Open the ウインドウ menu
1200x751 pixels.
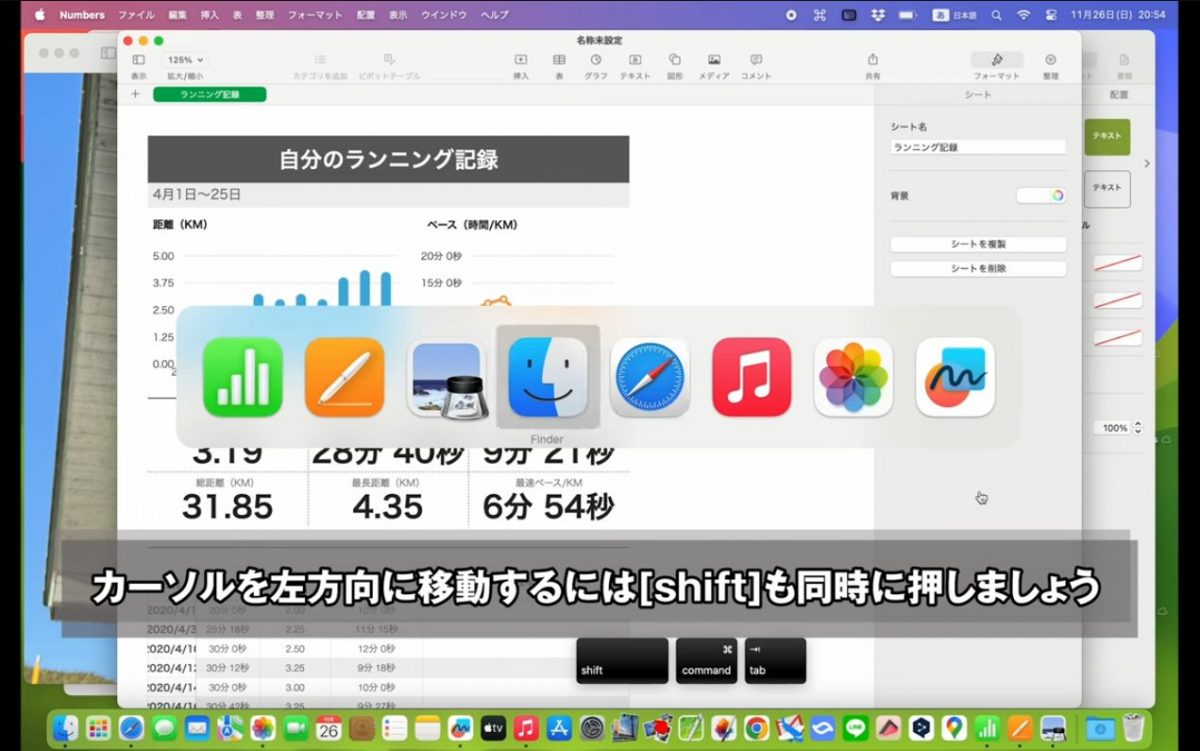(444, 15)
